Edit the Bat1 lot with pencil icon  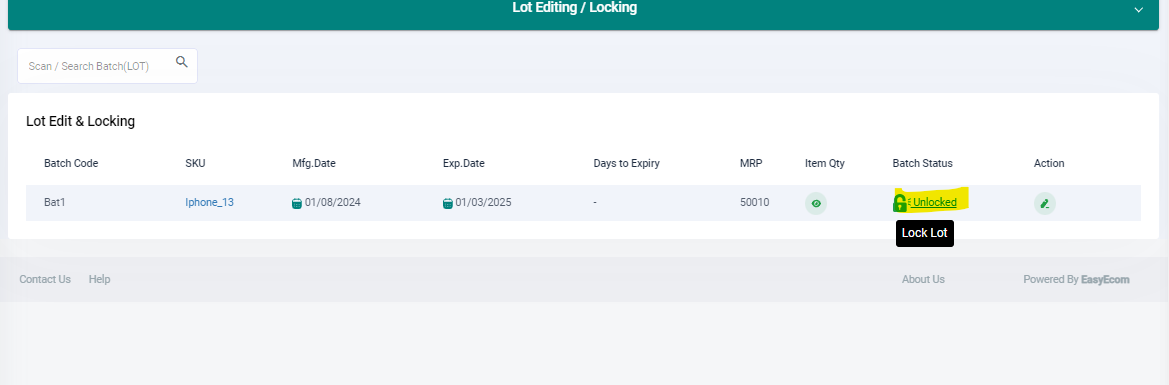(1044, 203)
